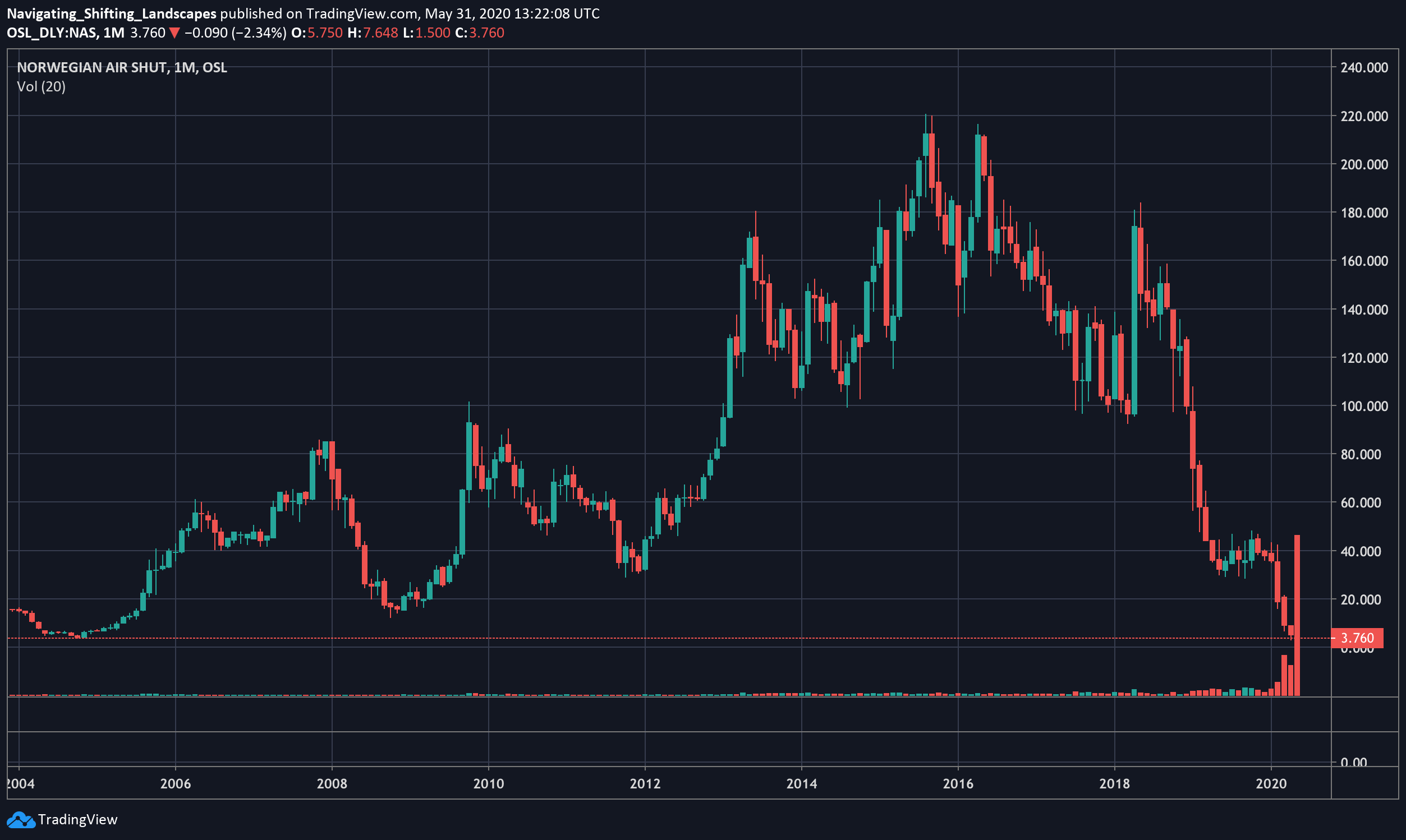Click the 2004 label on time axis
Screen dimensions: 1406x840
click(x=20, y=784)
